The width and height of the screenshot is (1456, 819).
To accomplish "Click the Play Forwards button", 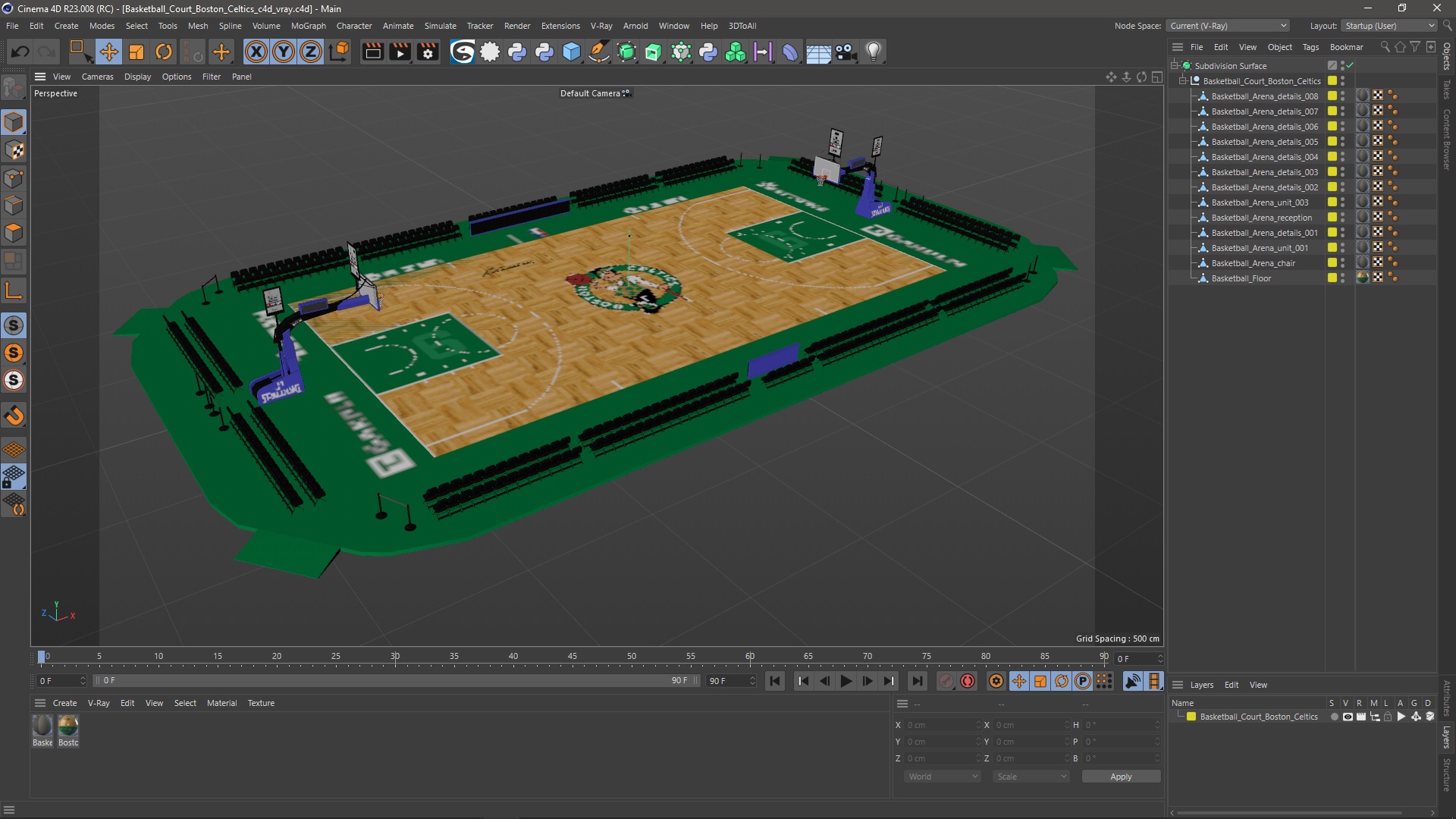I will 846,681.
